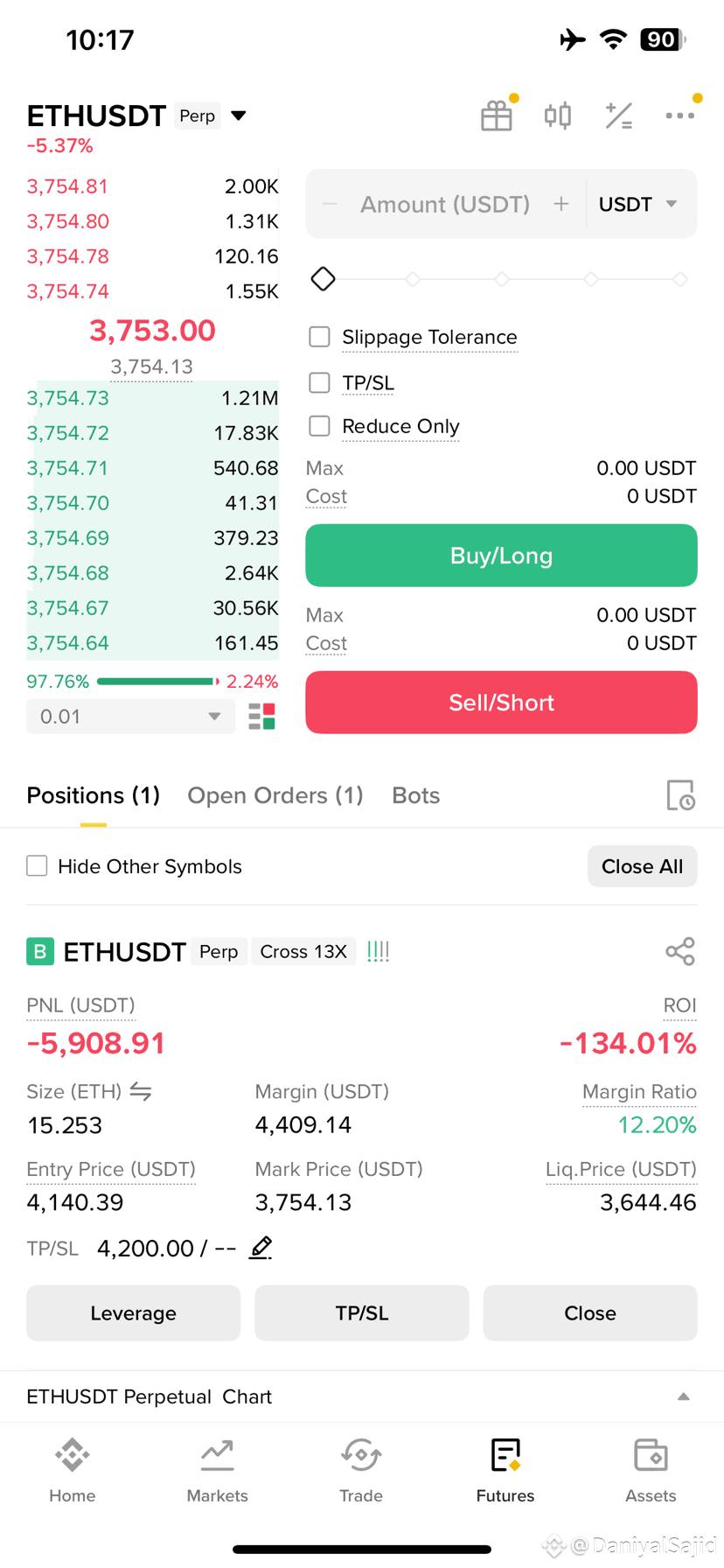Open the candlestick chart icon
Screen dimensions: 724x1568
pyautogui.click(x=558, y=115)
